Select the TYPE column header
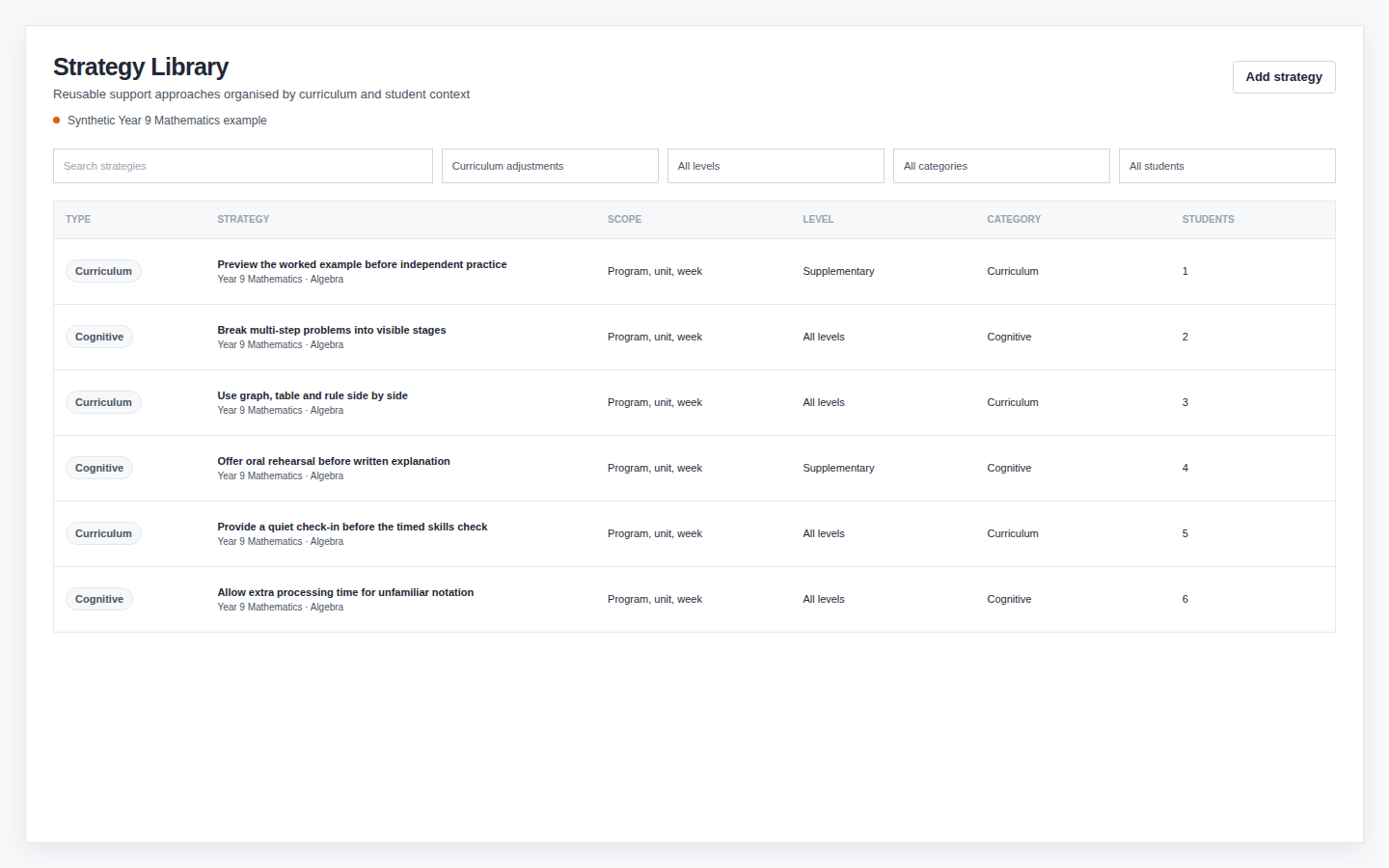 78,220
